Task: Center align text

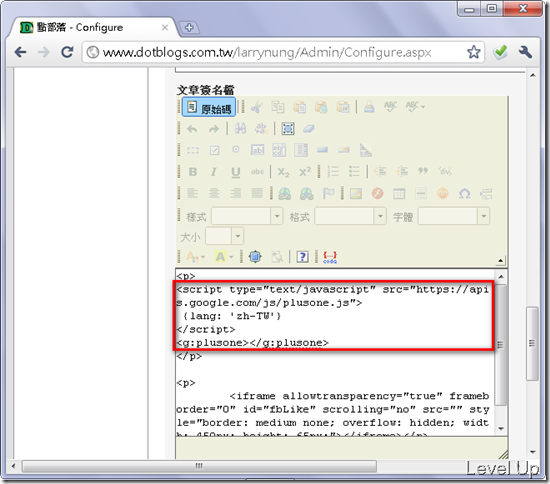Action: pyautogui.click(x=214, y=193)
